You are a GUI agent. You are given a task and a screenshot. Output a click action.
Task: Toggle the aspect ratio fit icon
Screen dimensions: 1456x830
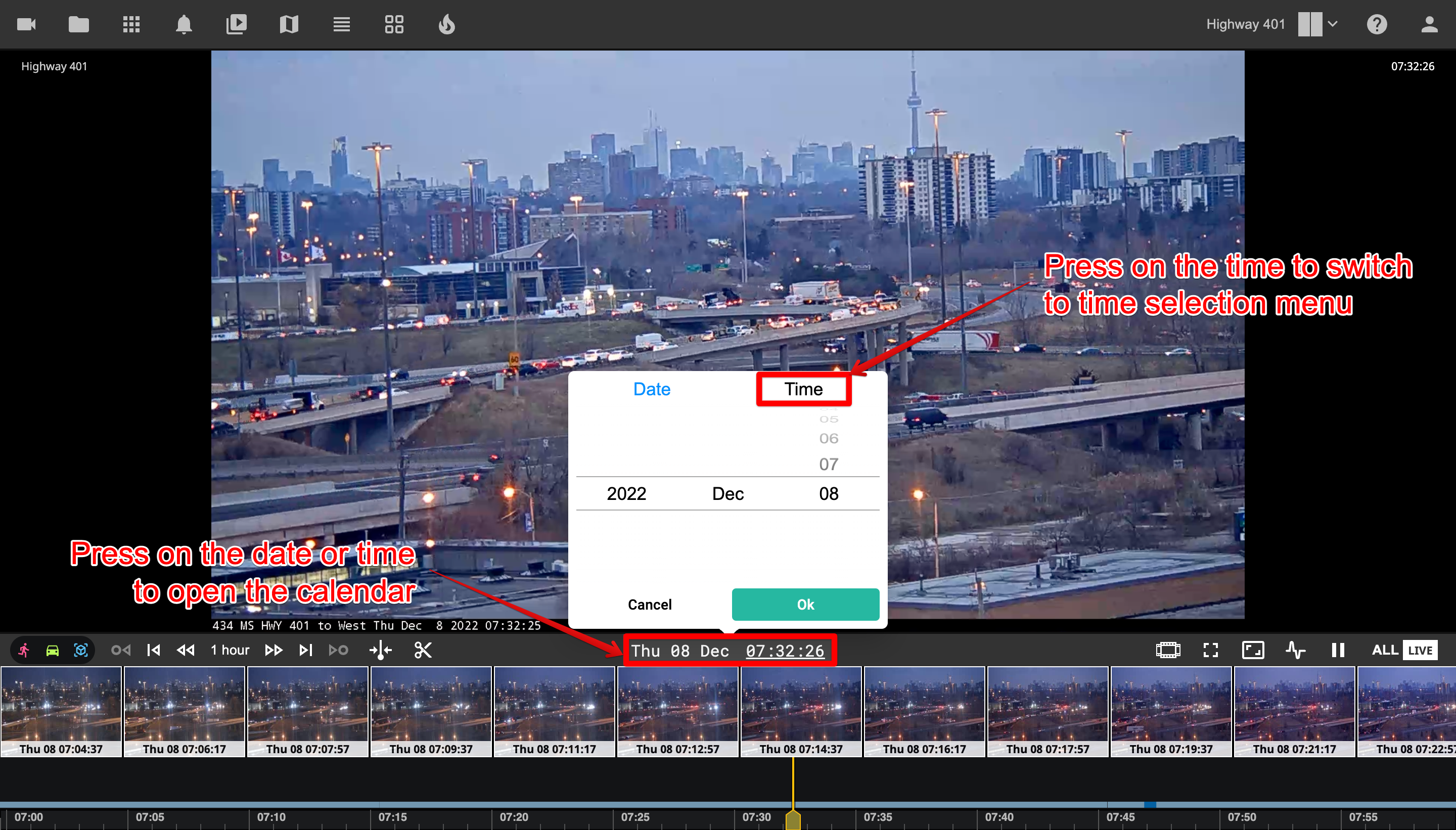[x=1253, y=650]
